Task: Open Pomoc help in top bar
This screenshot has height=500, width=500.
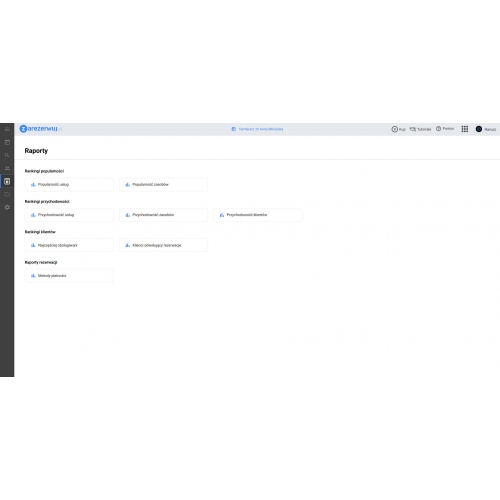Action: click(445, 129)
